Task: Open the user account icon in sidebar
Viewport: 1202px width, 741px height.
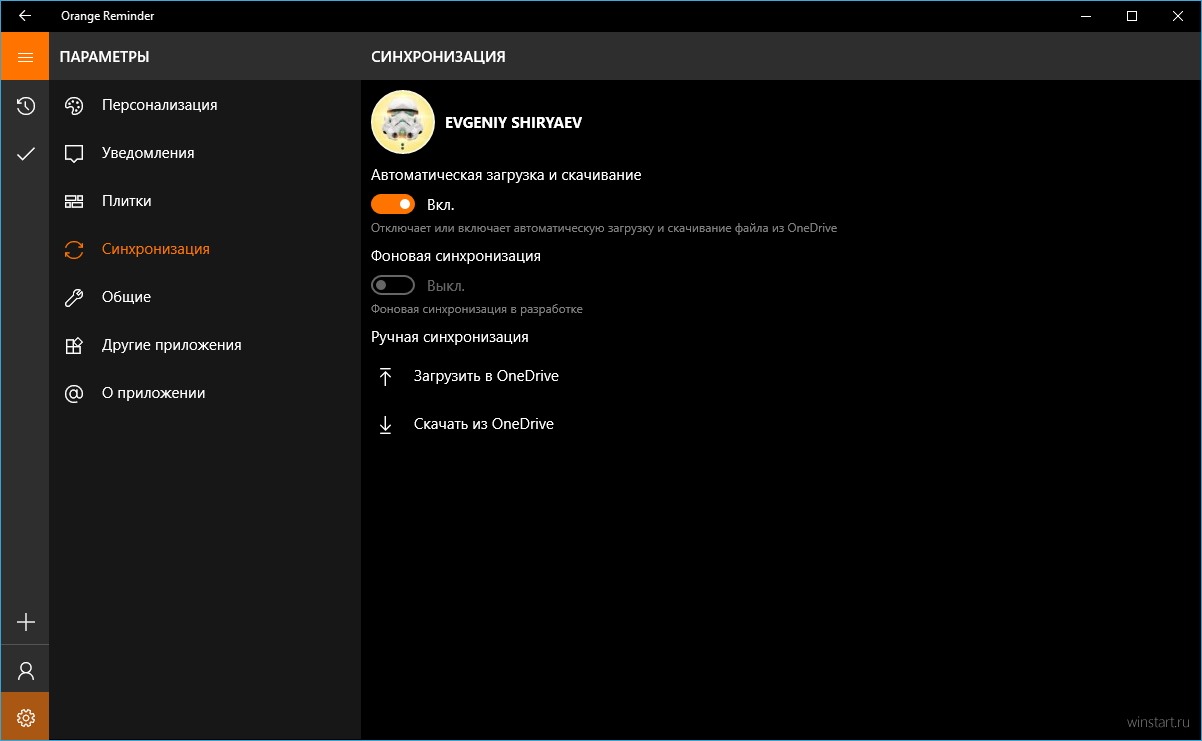Action: (x=25, y=670)
